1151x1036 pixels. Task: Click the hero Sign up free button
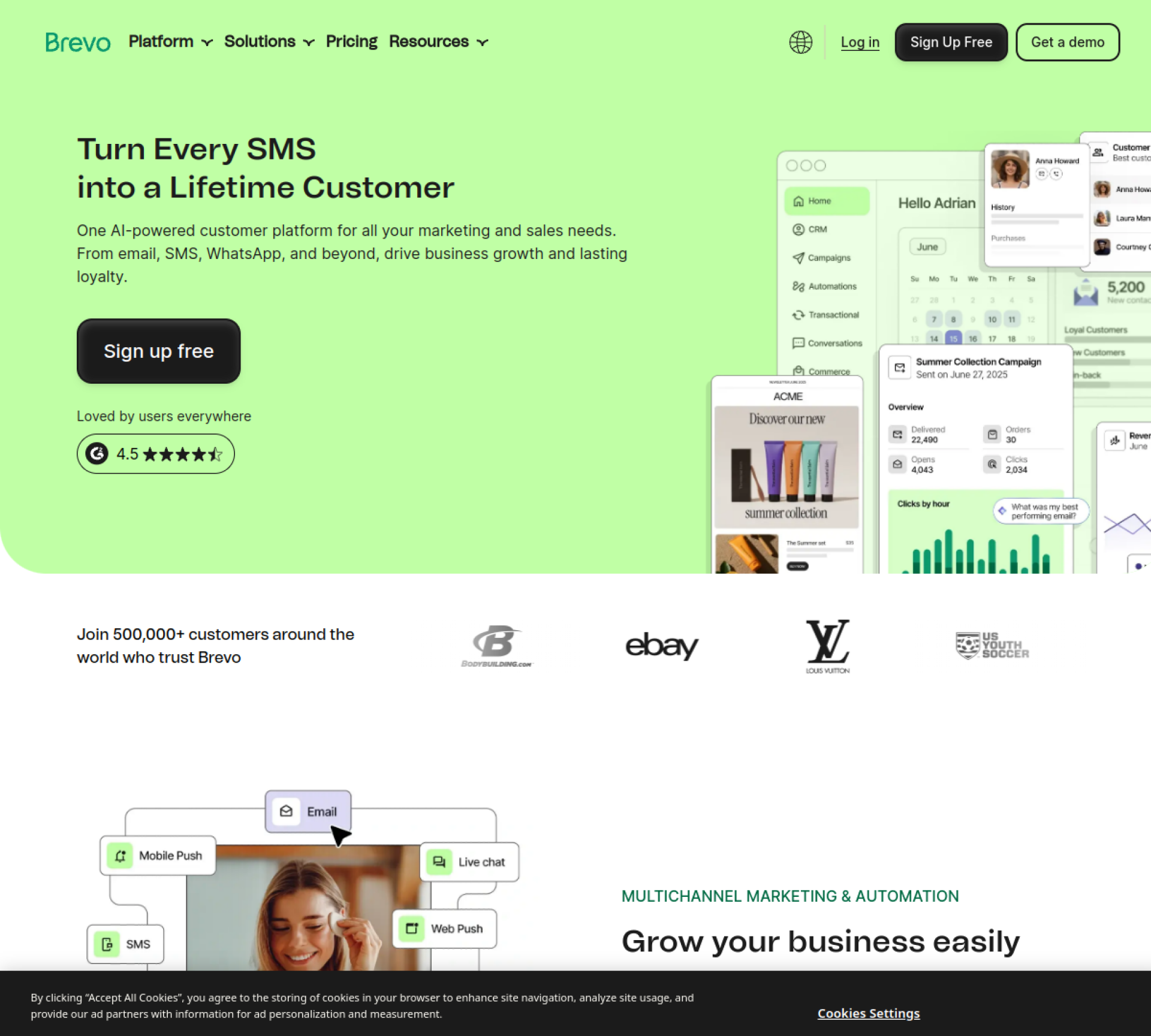pos(159,351)
